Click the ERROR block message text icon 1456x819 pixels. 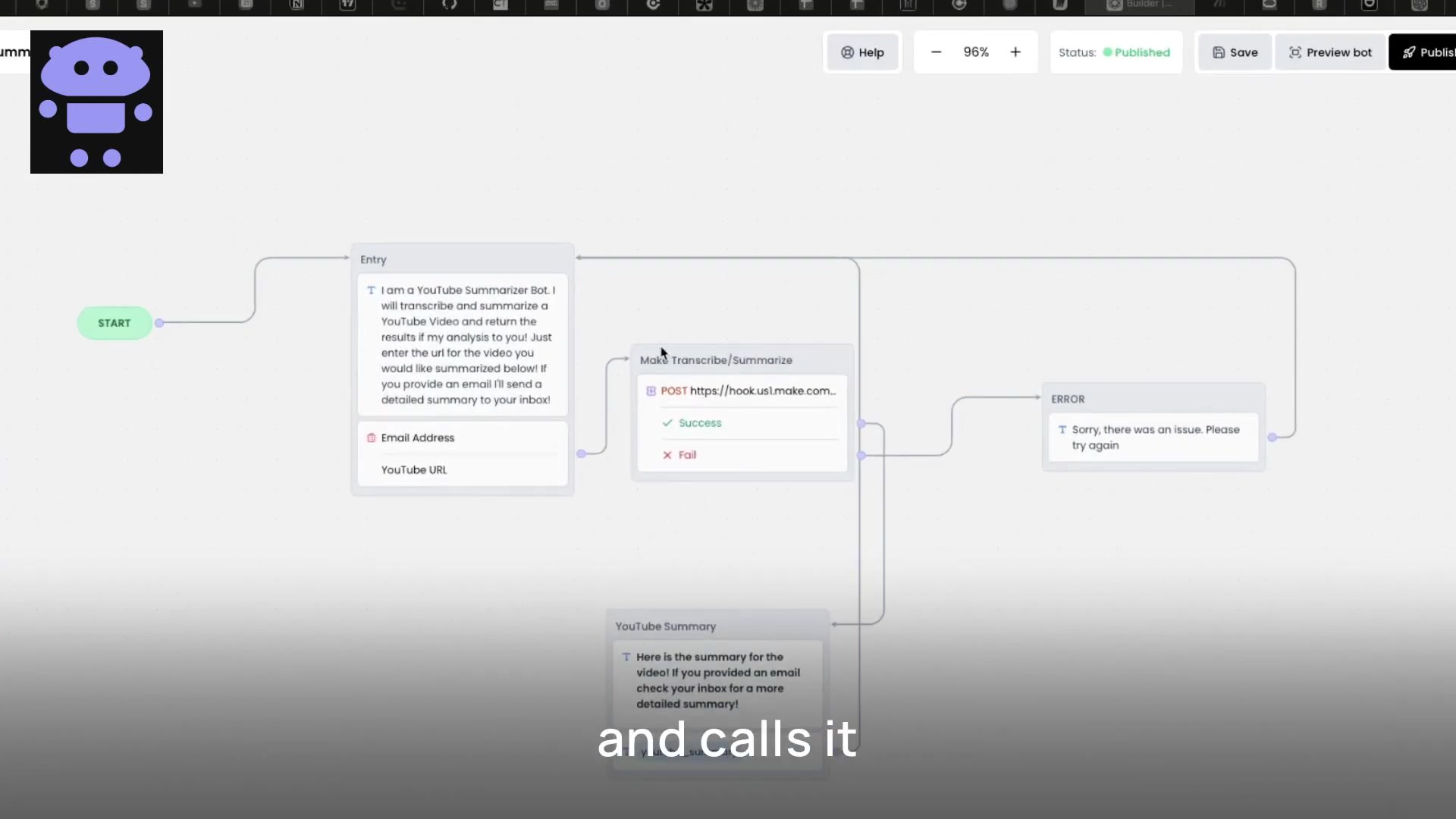[1062, 430]
